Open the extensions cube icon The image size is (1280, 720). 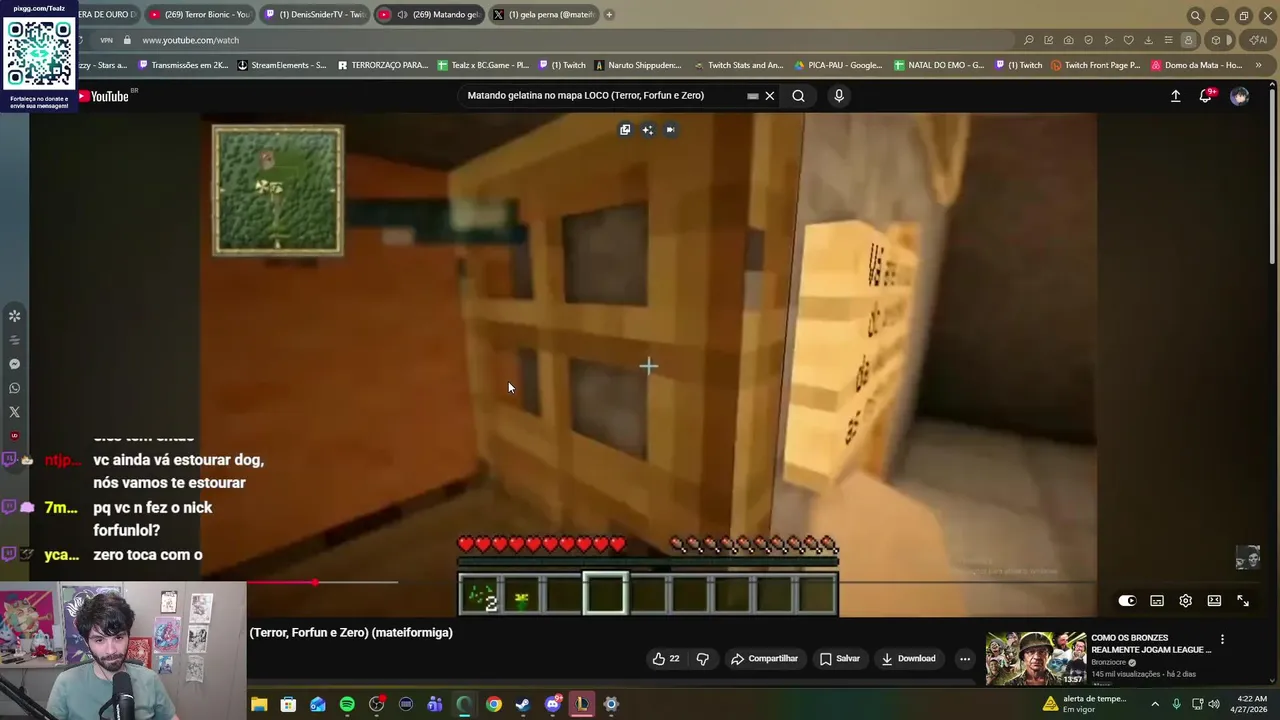[1216, 40]
